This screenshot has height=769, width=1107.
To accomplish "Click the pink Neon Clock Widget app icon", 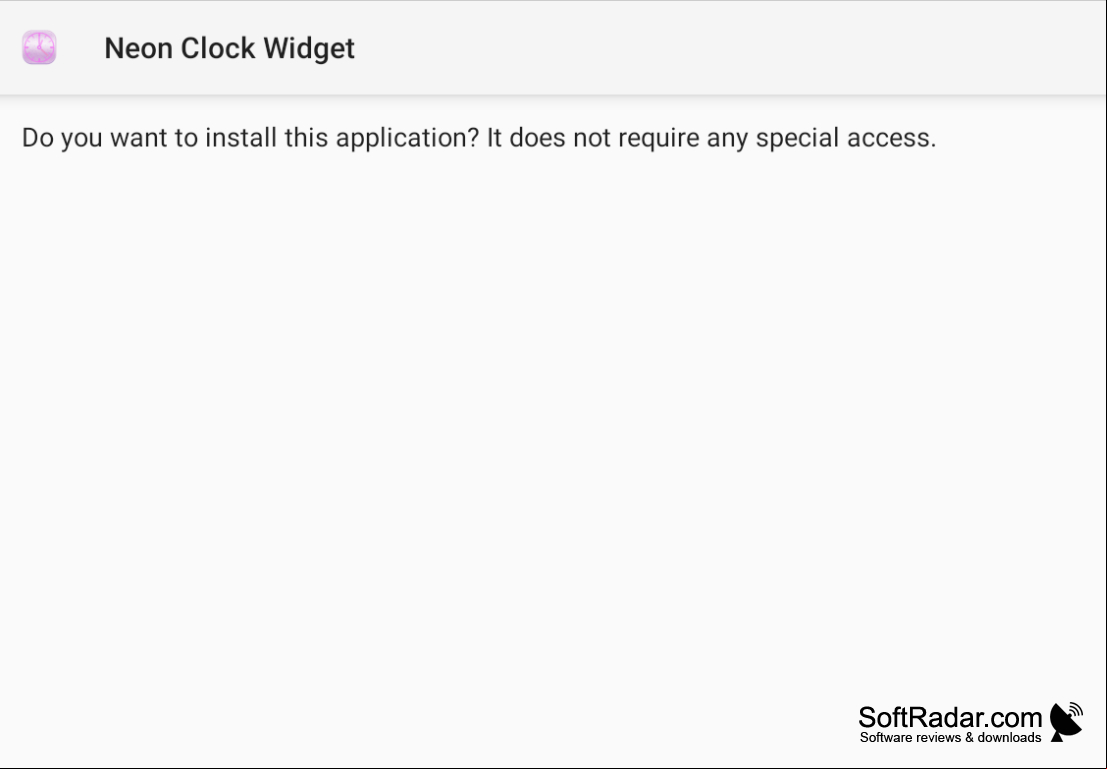I will click(39, 47).
